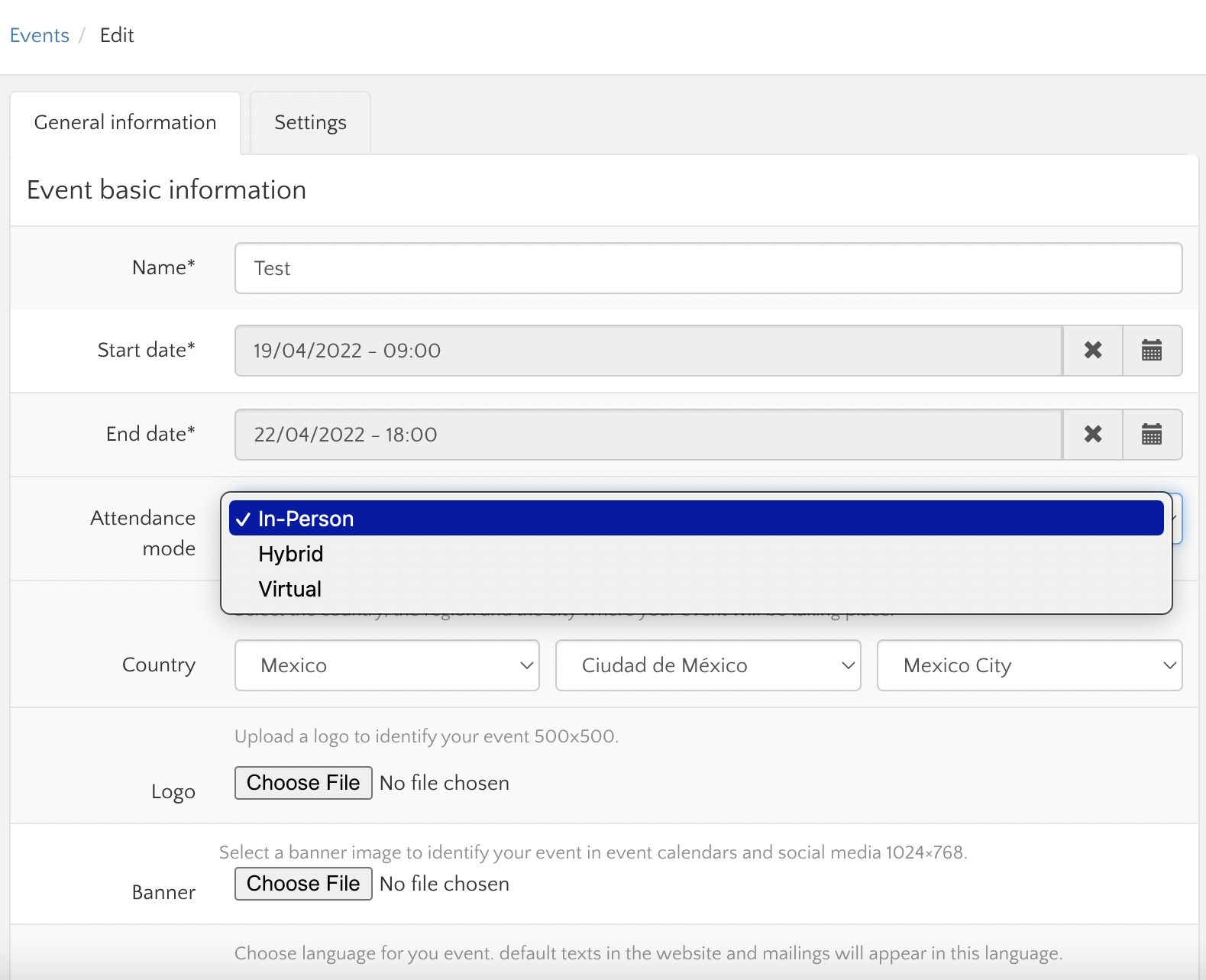The height and width of the screenshot is (980, 1206).
Task: Expand the Ciudad de México region dropdown
Action: click(x=708, y=665)
